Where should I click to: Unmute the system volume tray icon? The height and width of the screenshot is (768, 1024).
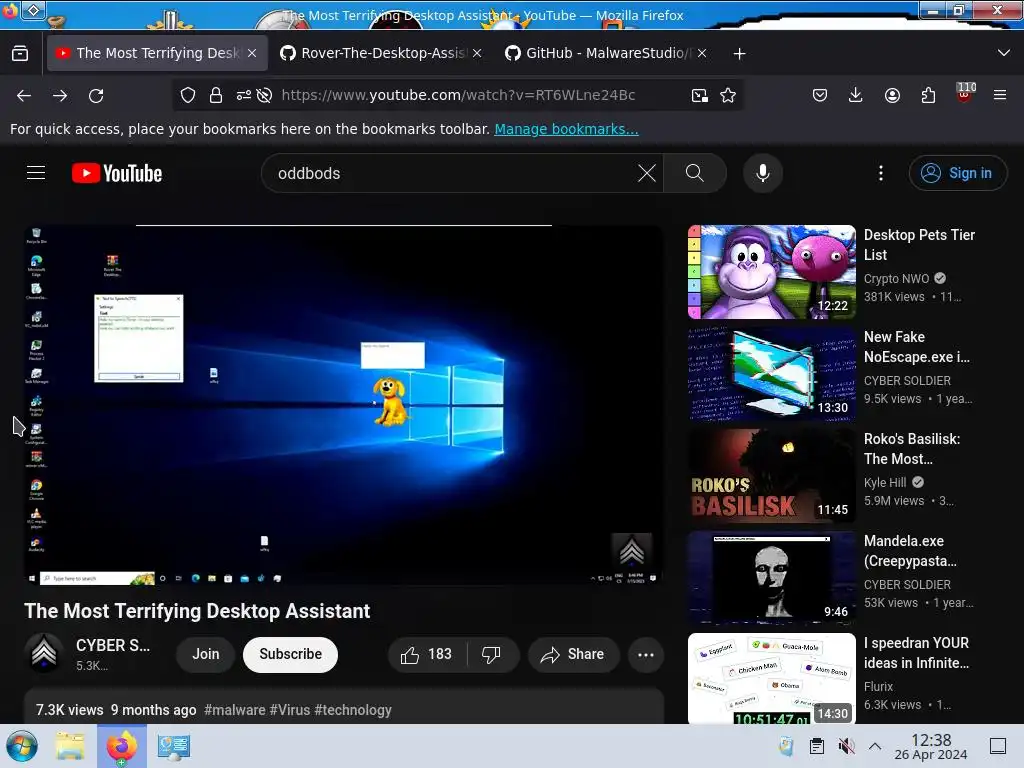pyautogui.click(x=846, y=746)
